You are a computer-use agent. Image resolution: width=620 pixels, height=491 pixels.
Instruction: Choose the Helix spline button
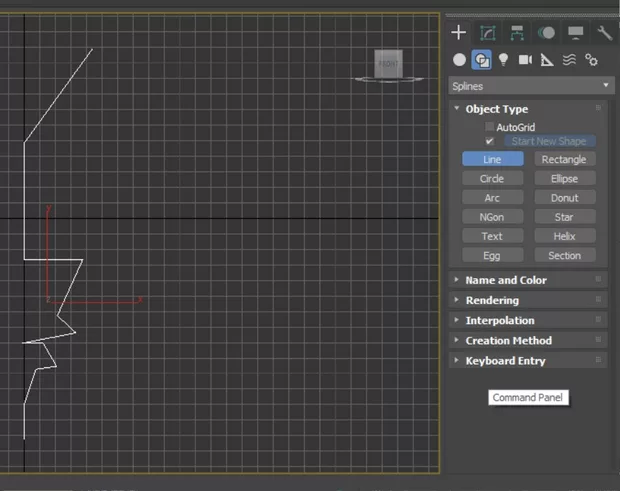click(x=564, y=236)
